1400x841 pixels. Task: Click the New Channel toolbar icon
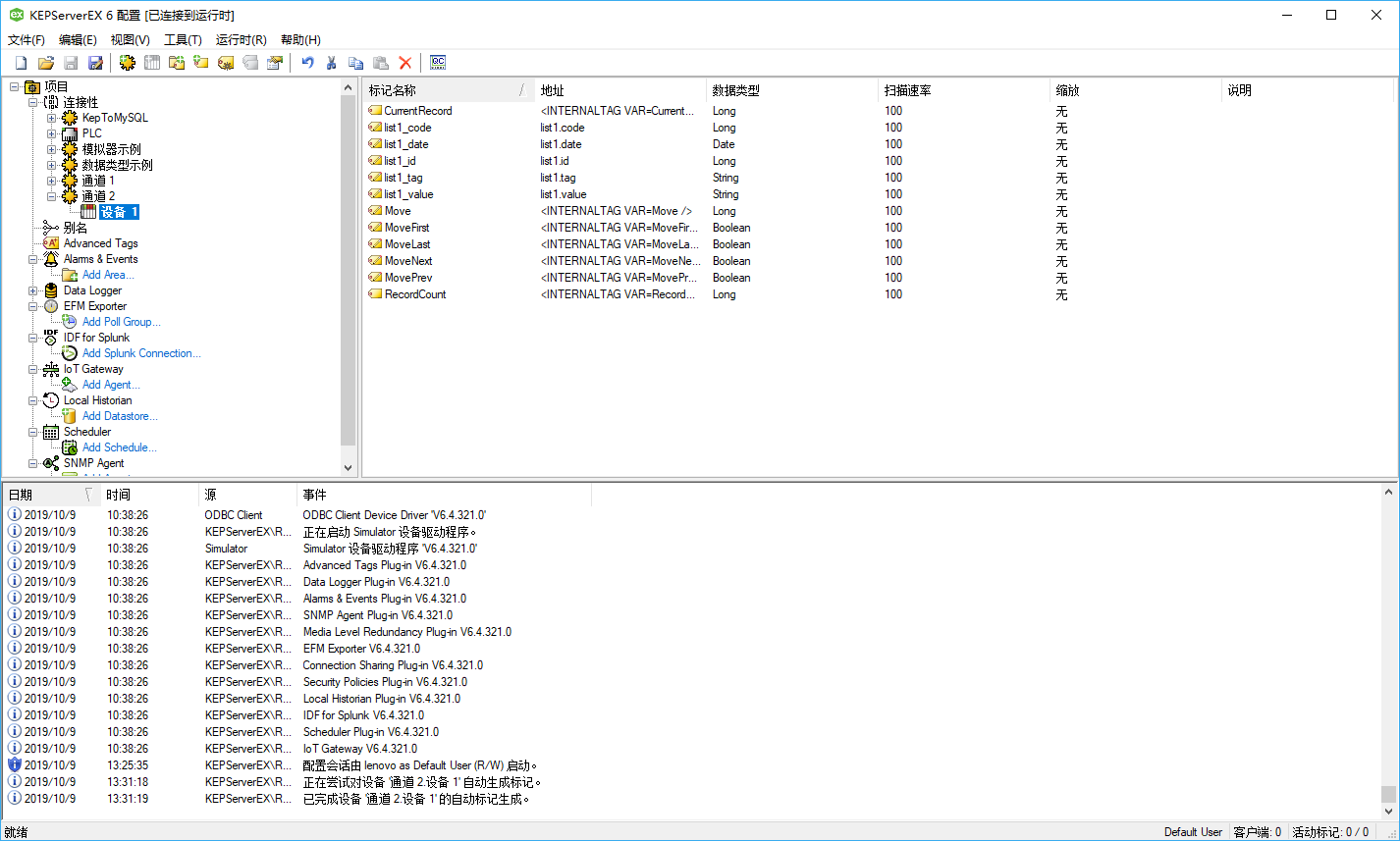click(126, 62)
